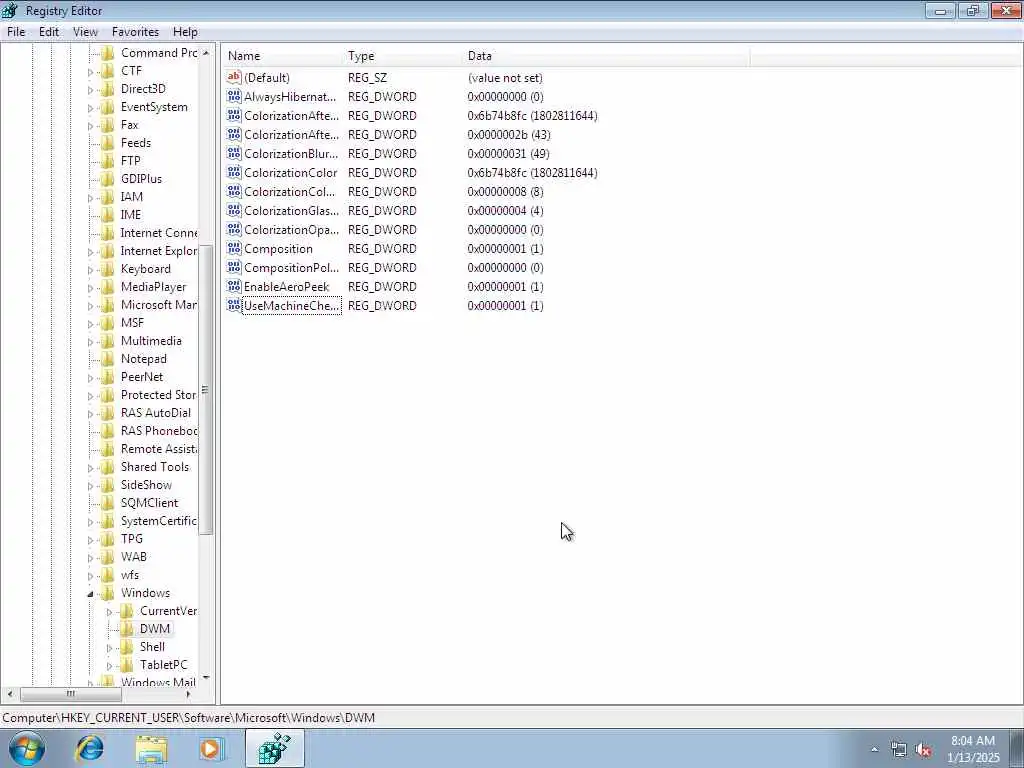Expand the Direct3D tree node
1024x768 pixels.
90,89
